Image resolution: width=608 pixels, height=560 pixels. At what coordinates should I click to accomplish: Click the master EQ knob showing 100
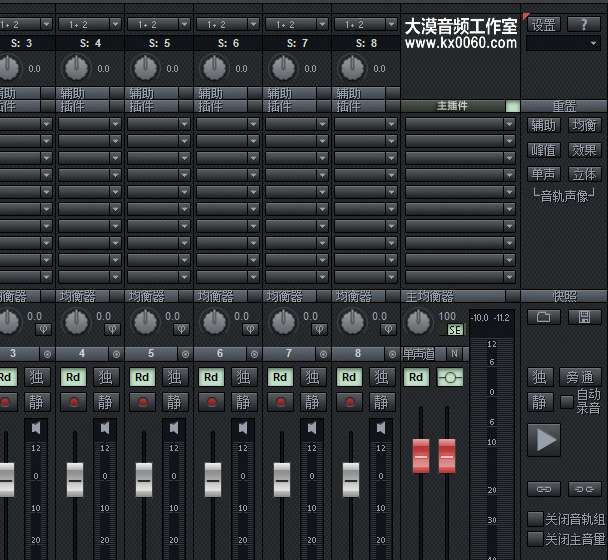(x=419, y=321)
